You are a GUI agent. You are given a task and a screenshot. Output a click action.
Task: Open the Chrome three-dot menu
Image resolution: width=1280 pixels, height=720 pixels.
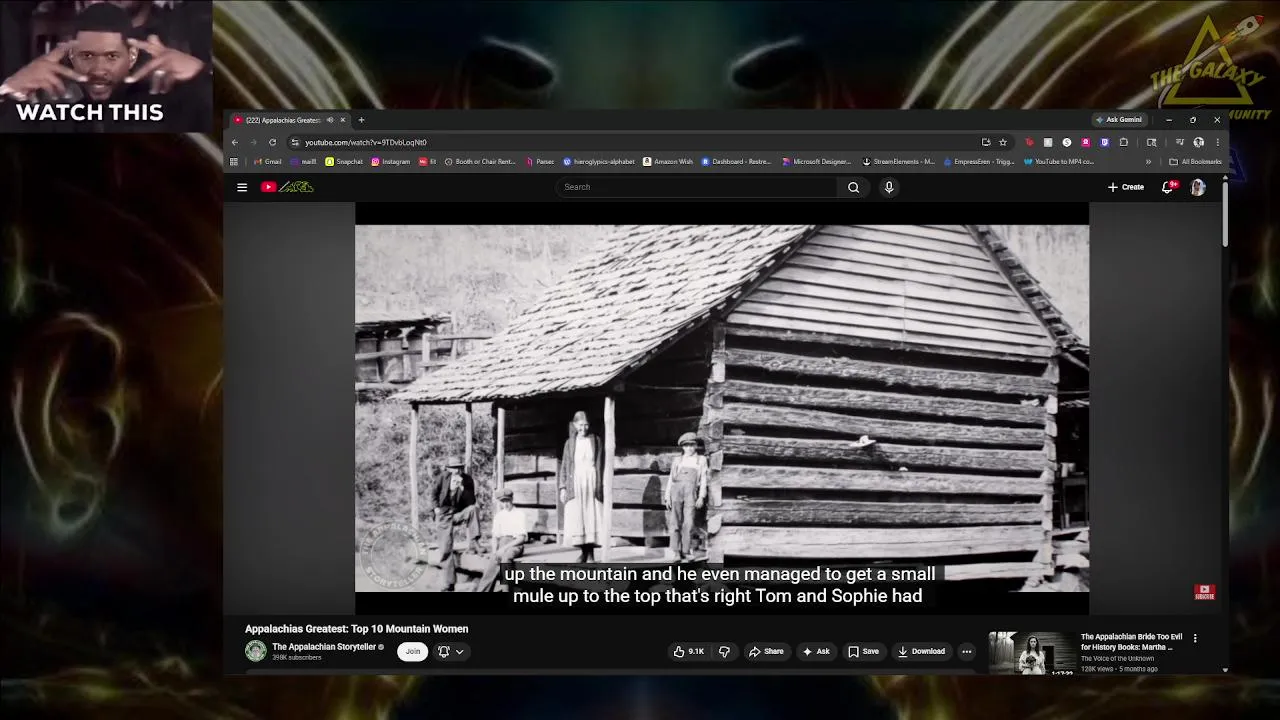(x=1217, y=142)
